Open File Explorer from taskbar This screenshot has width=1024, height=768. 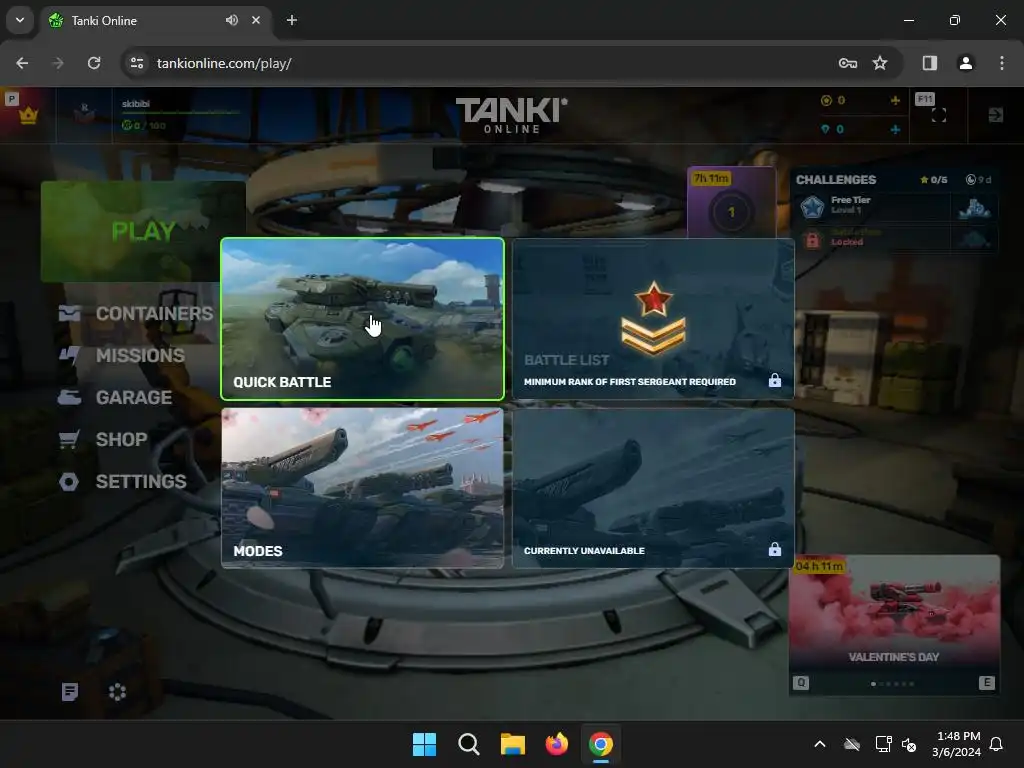tap(513, 744)
